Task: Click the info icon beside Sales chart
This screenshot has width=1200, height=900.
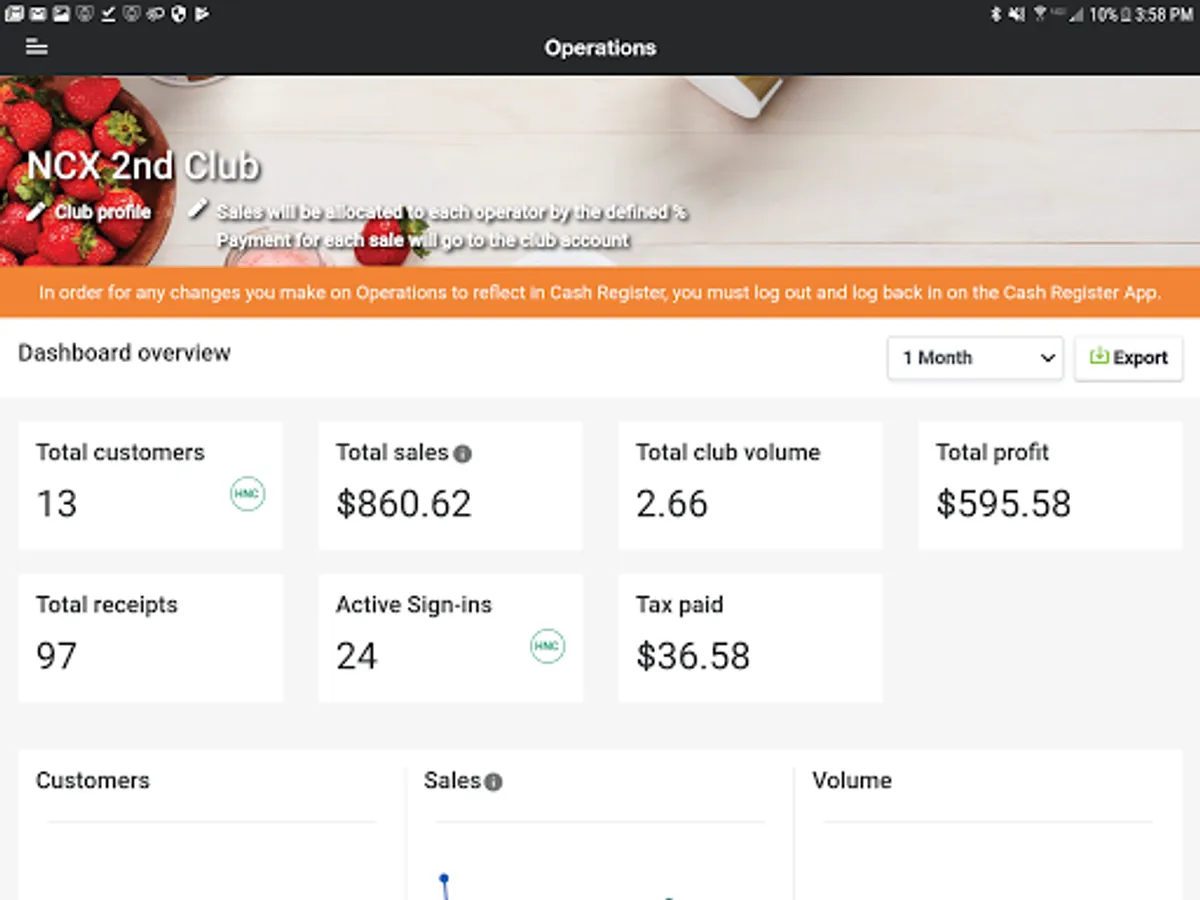Action: click(494, 782)
